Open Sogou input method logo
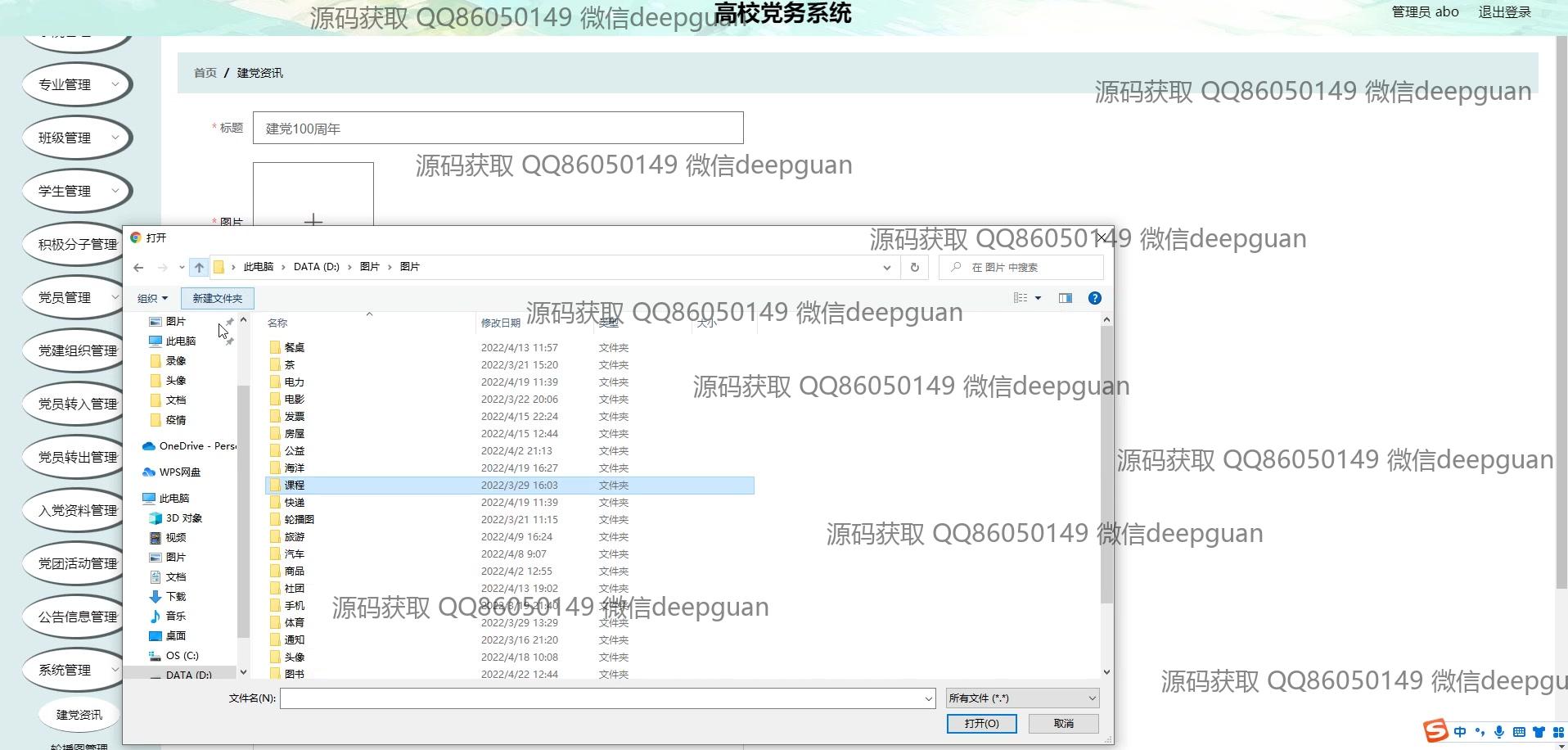This screenshot has width=1568, height=750. coord(1435,731)
